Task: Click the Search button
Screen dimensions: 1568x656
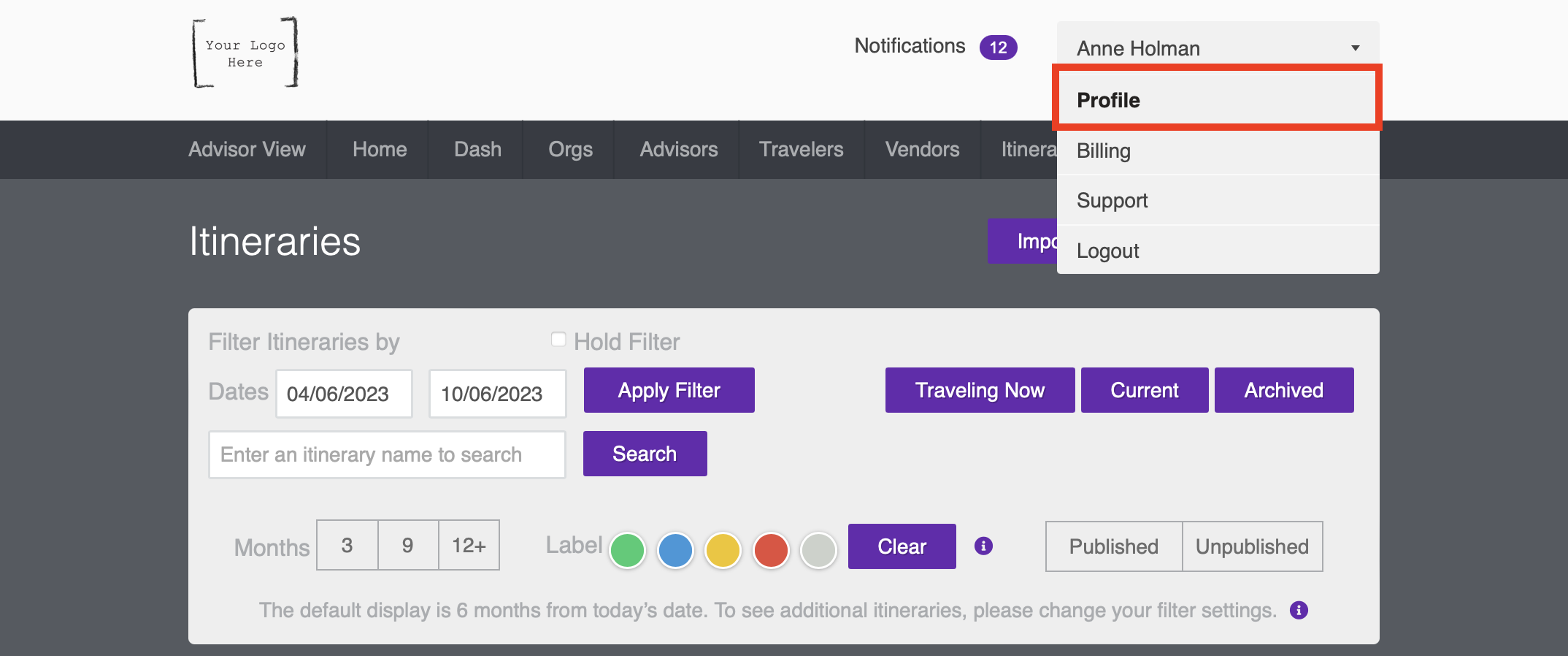Action: coord(645,454)
